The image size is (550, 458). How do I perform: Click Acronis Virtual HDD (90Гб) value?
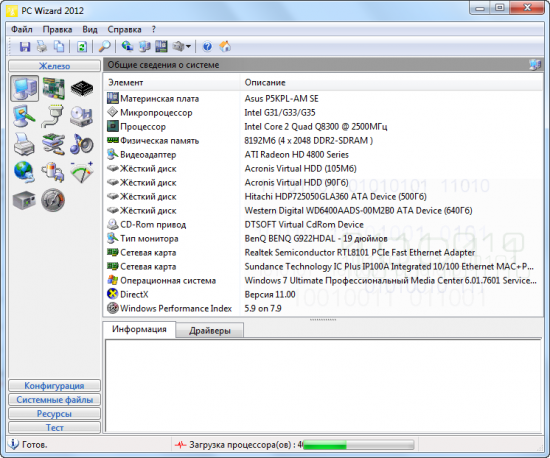pos(296,183)
